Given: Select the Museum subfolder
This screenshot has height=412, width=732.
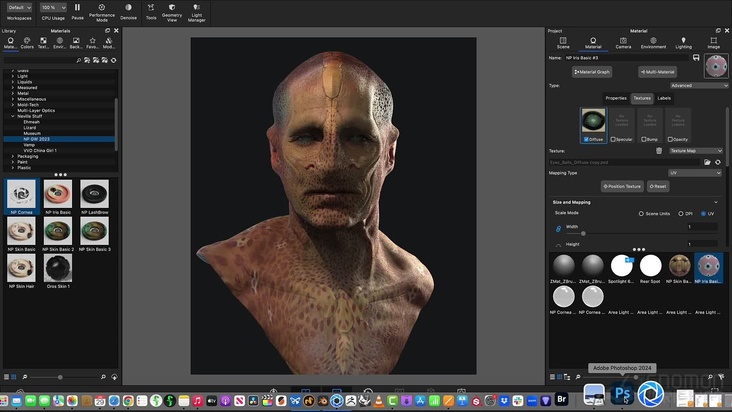Looking at the screenshot, I should [32, 133].
